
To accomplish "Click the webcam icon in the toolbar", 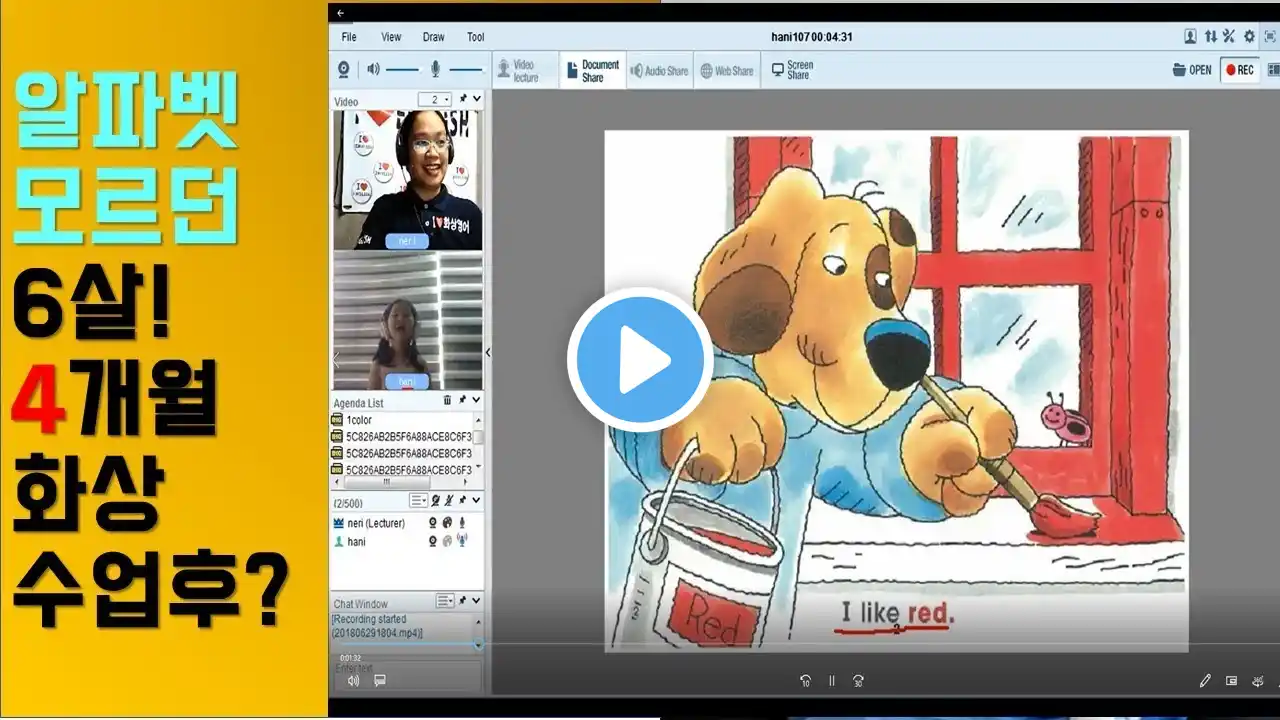I will tap(344, 69).
